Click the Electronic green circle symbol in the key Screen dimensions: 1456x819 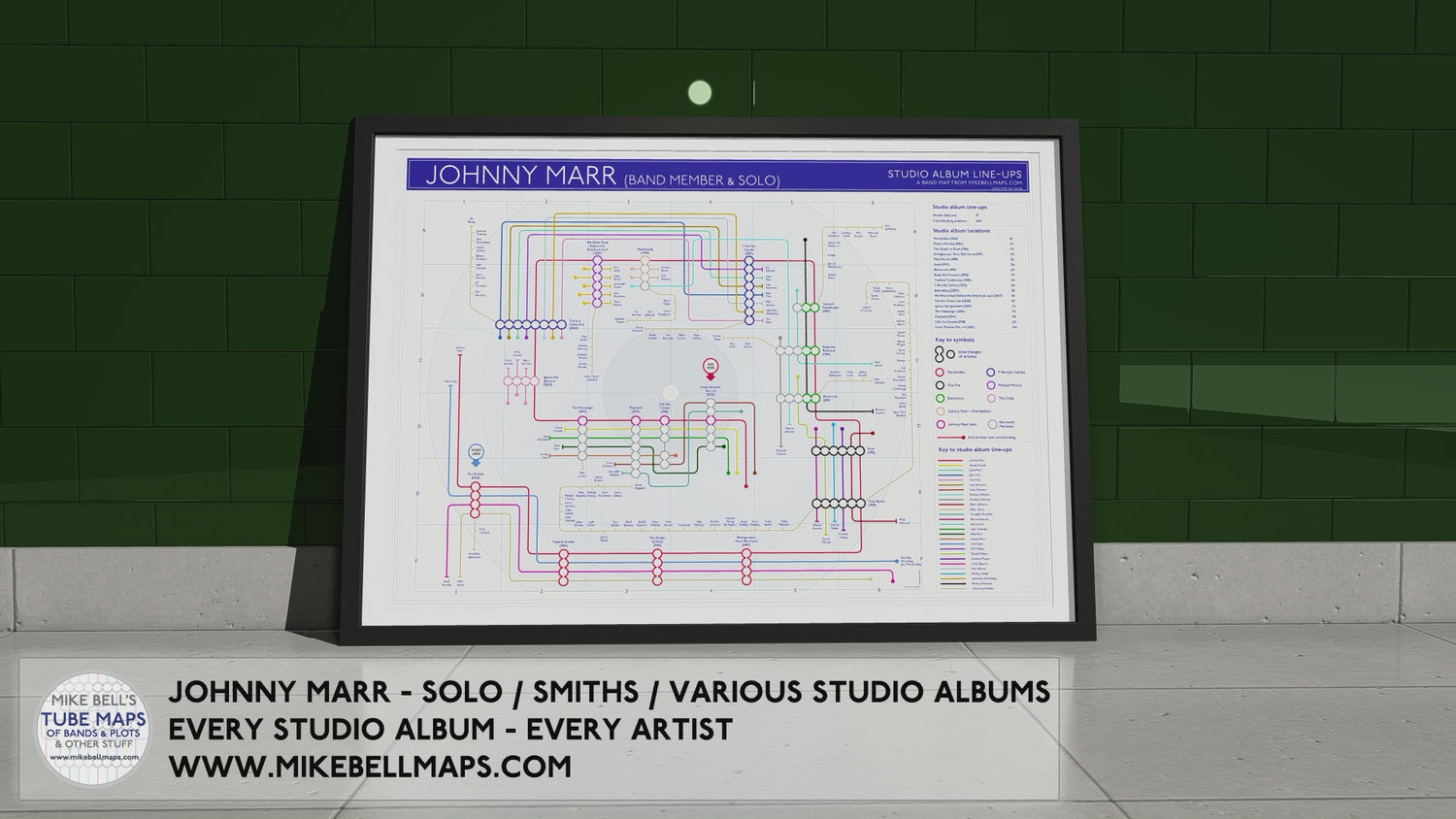coord(940,398)
